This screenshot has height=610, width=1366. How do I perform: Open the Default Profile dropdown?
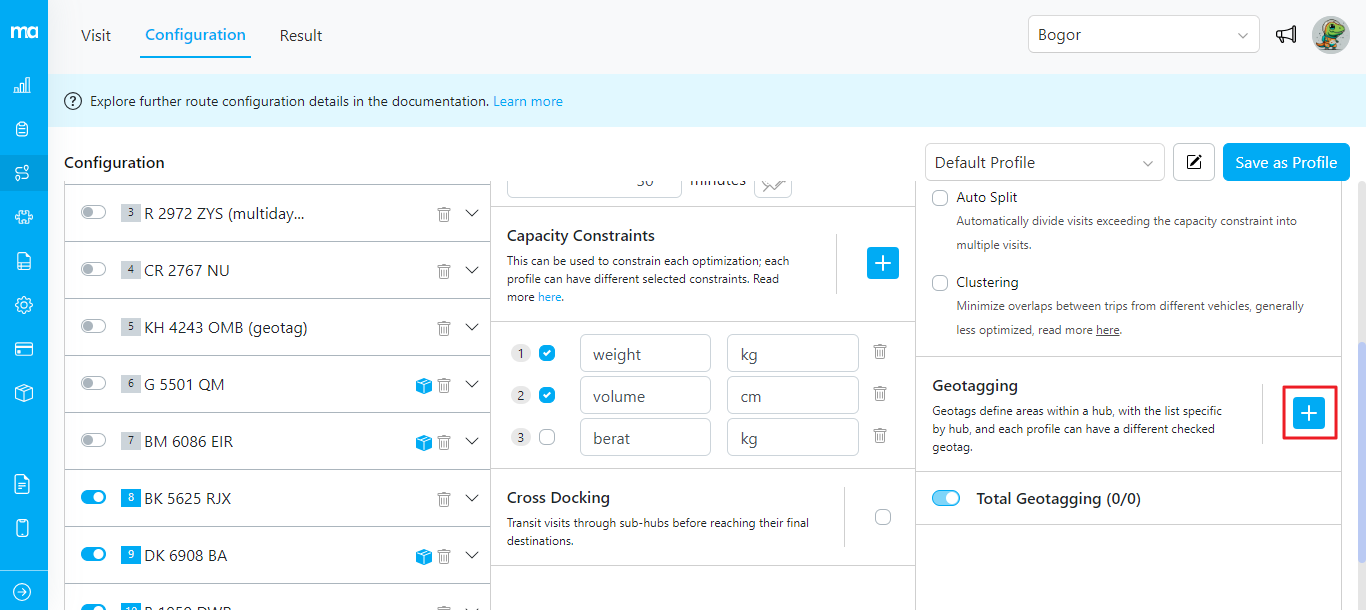(1044, 163)
